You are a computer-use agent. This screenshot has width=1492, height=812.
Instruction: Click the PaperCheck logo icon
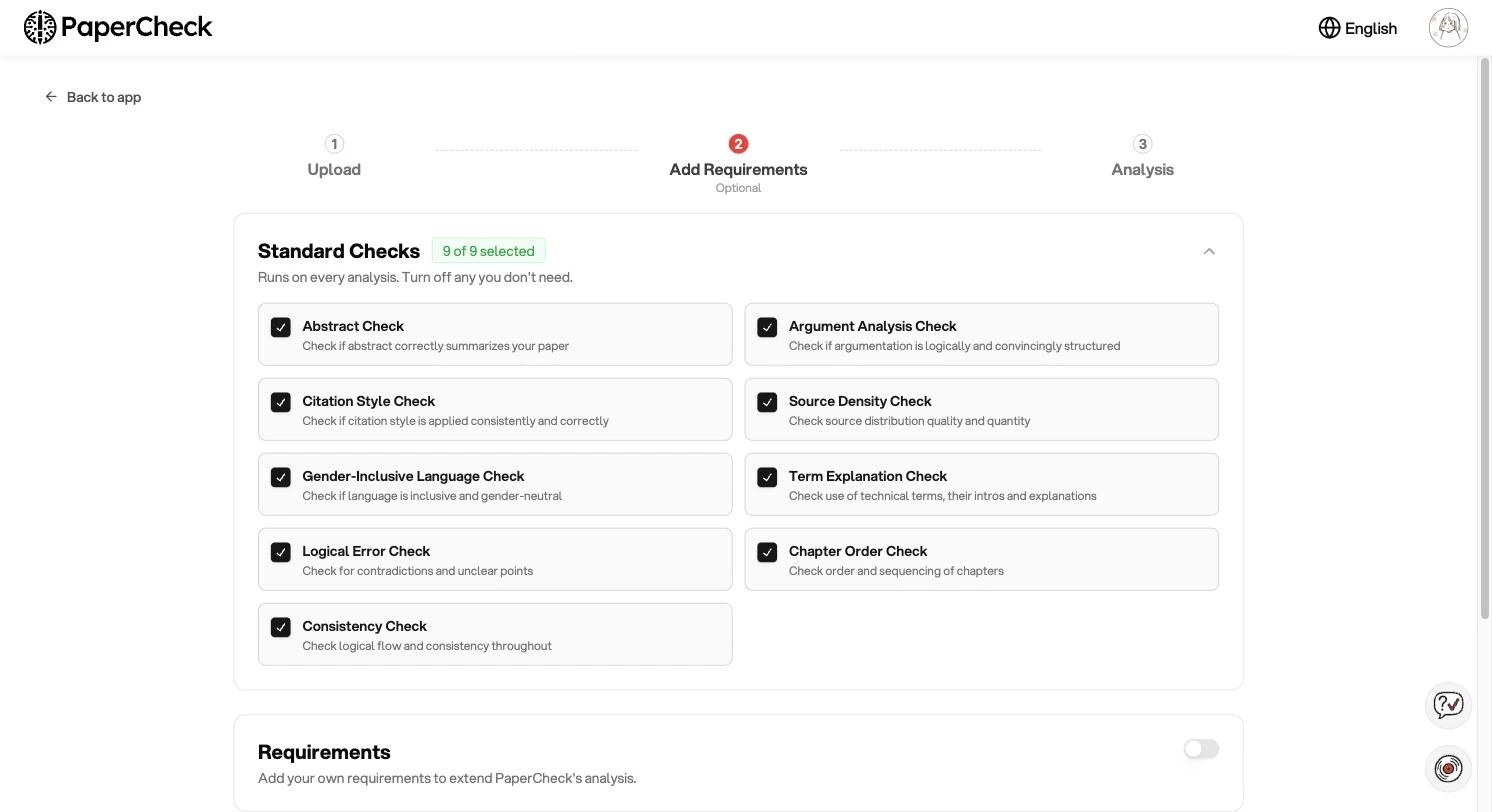click(x=40, y=28)
